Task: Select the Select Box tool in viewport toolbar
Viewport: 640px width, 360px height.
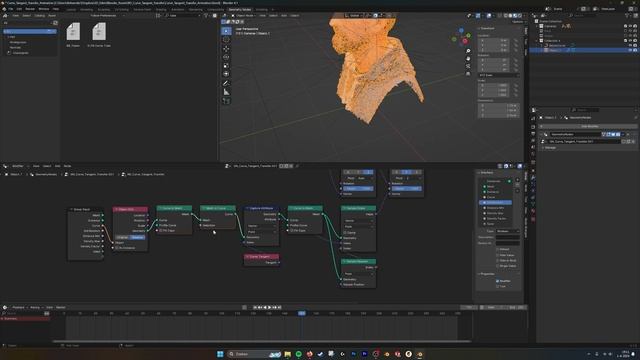Action: [x=226, y=31]
